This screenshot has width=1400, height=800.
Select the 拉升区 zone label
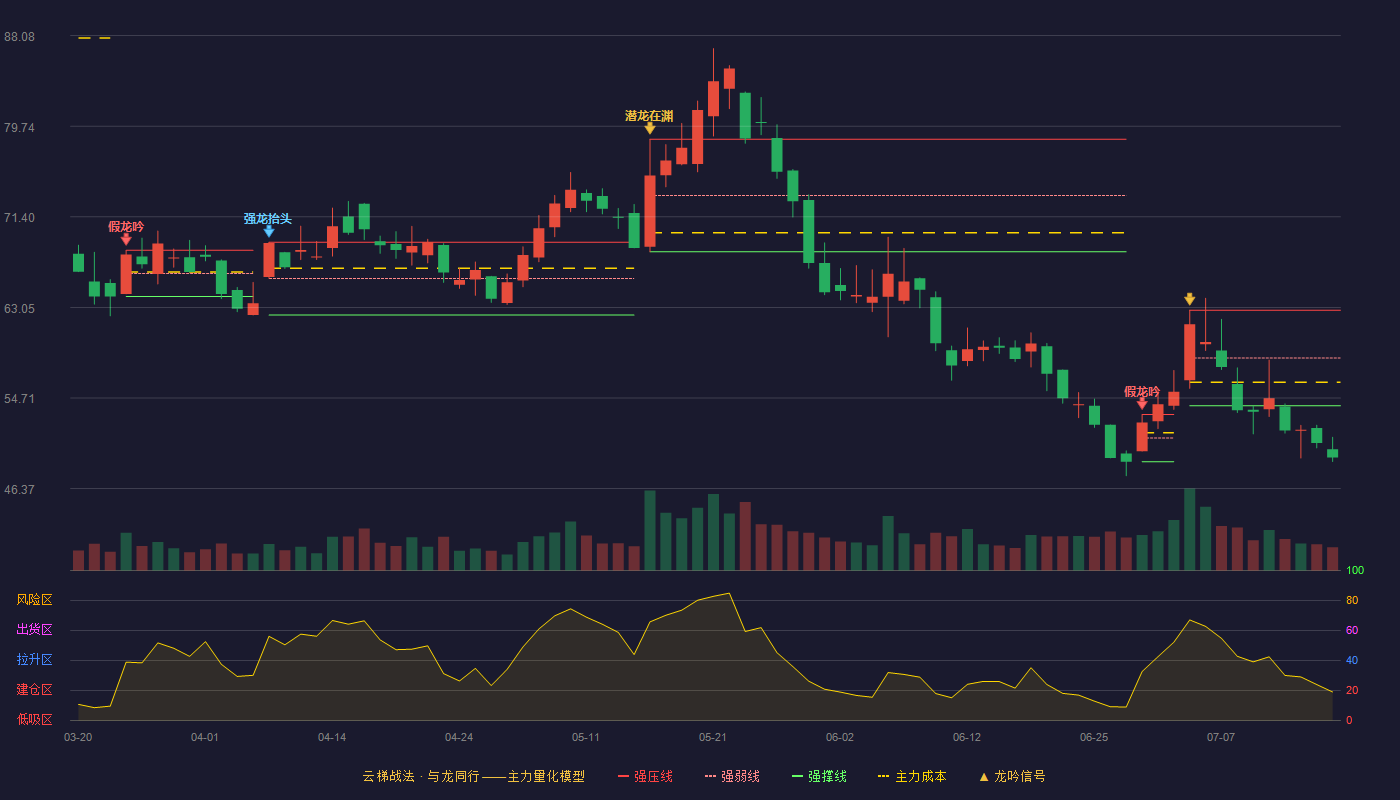[x=35, y=660]
